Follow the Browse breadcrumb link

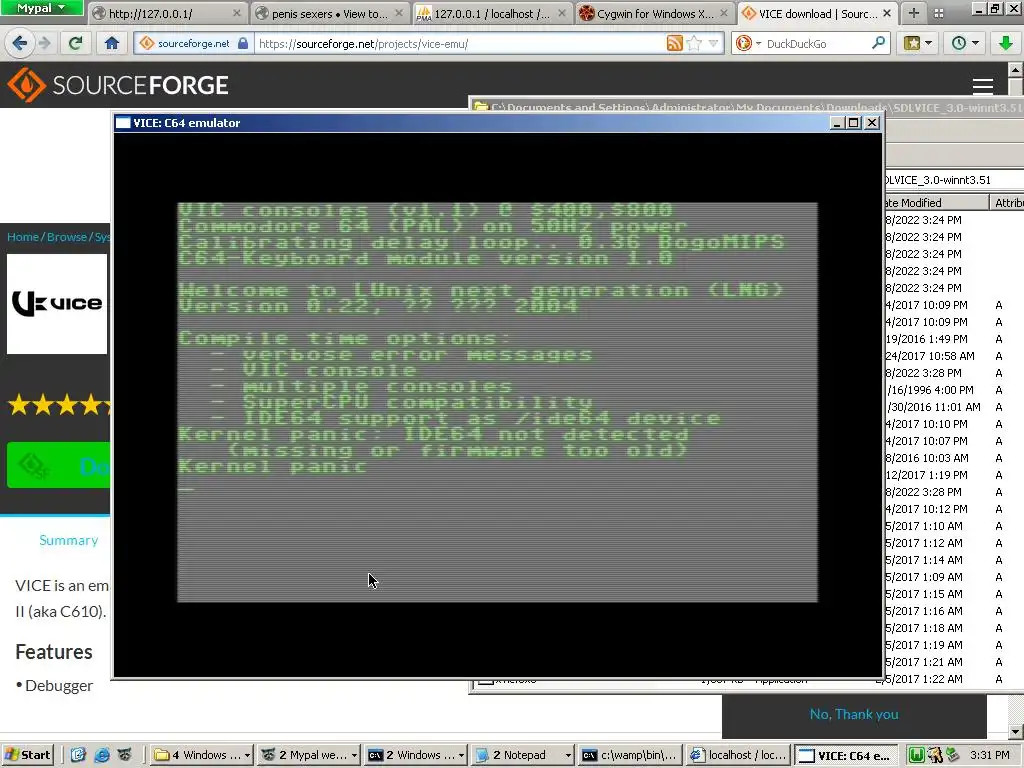point(67,236)
